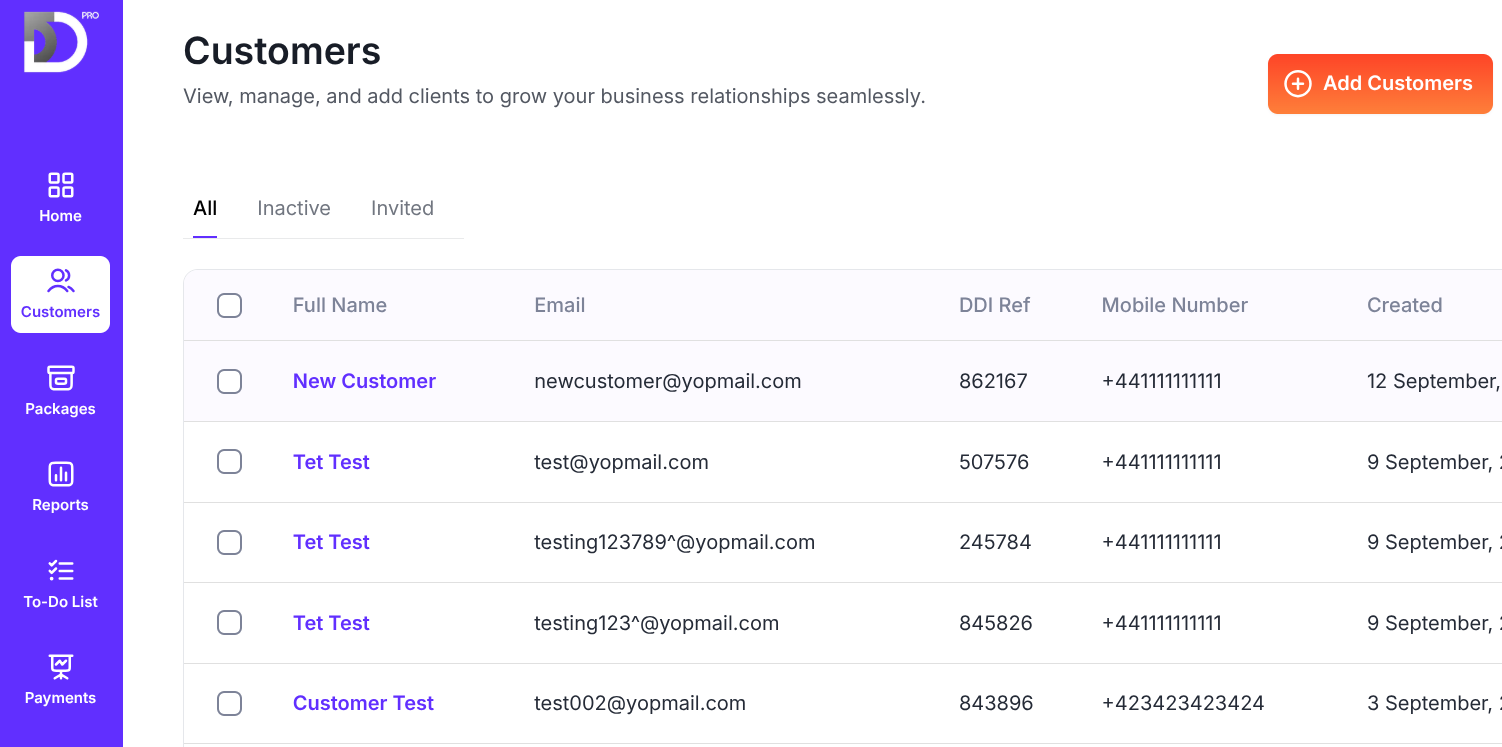Viewport: 1502px width, 747px height.
Task: Open the Payments sidebar icon
Action: [60, 667]
